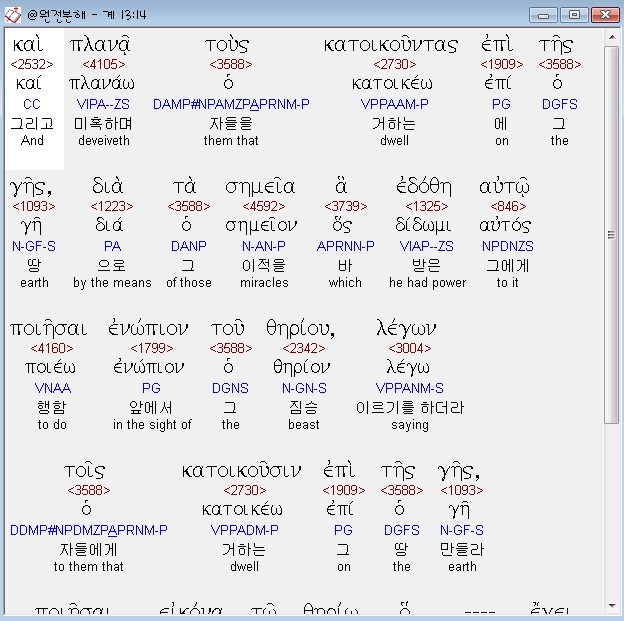Click the Greek word κατοικοῦντας
The width and height of the screenshot is (624, 621).
point(391,45)
